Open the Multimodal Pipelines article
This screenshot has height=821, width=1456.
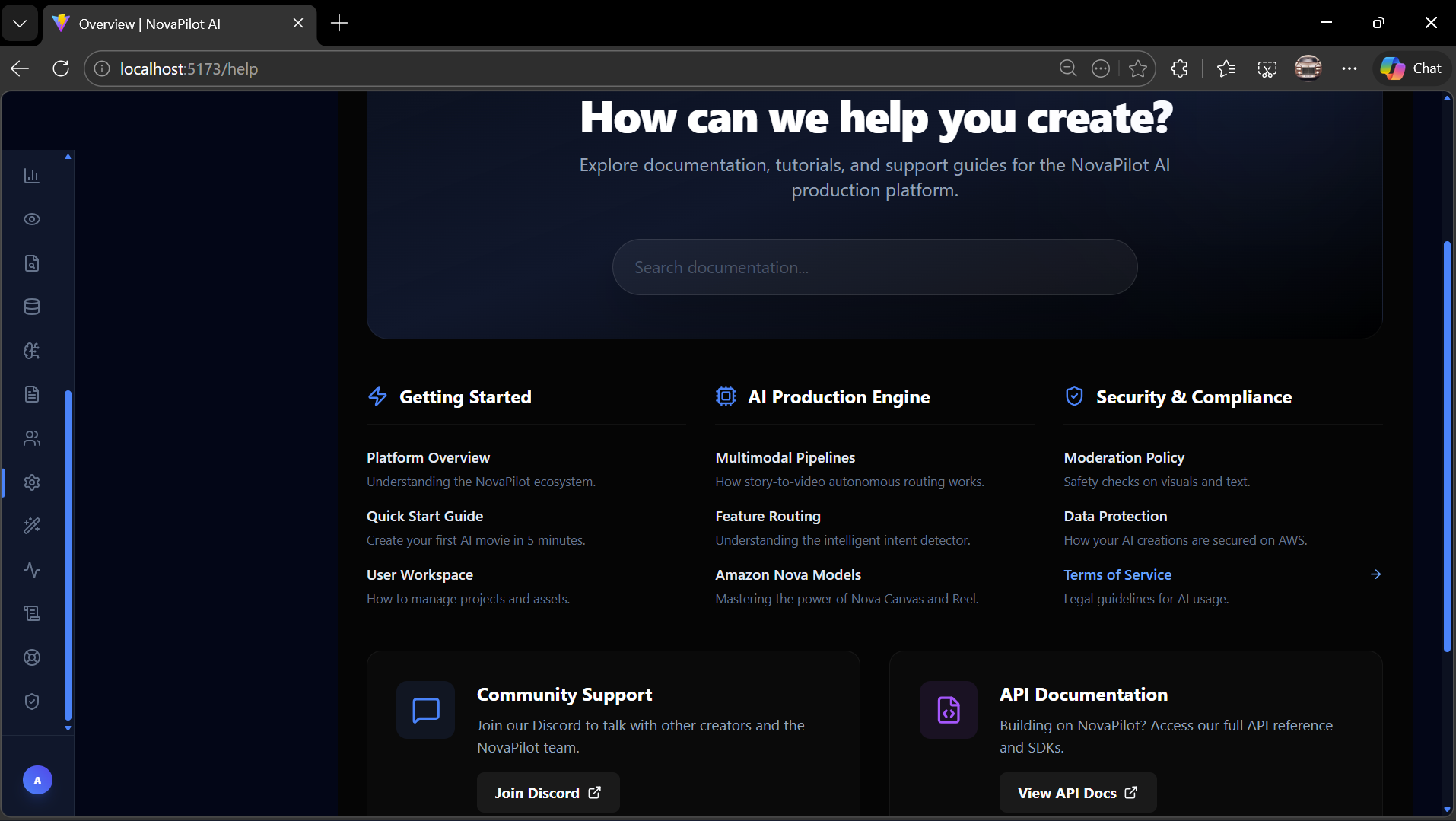(x=785, y=457)
